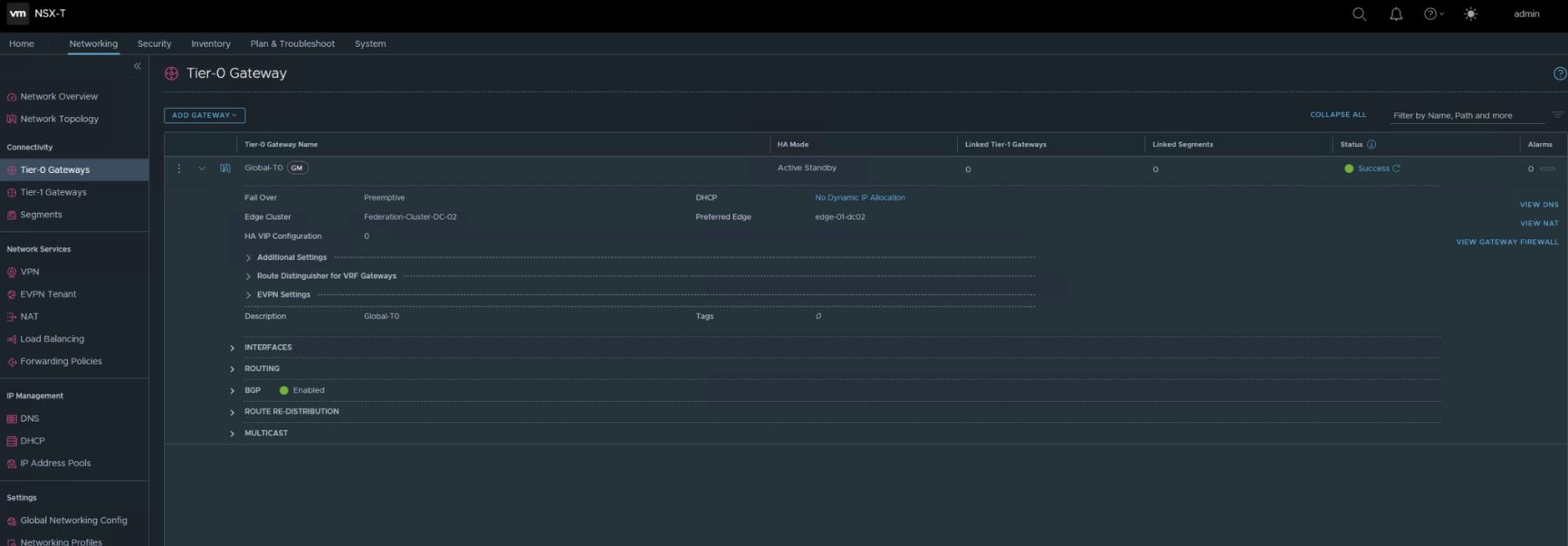Viewport: 1568px width, 546px height.
Task: Click the search magnifier icon
Action: (x=1359, y=14)
